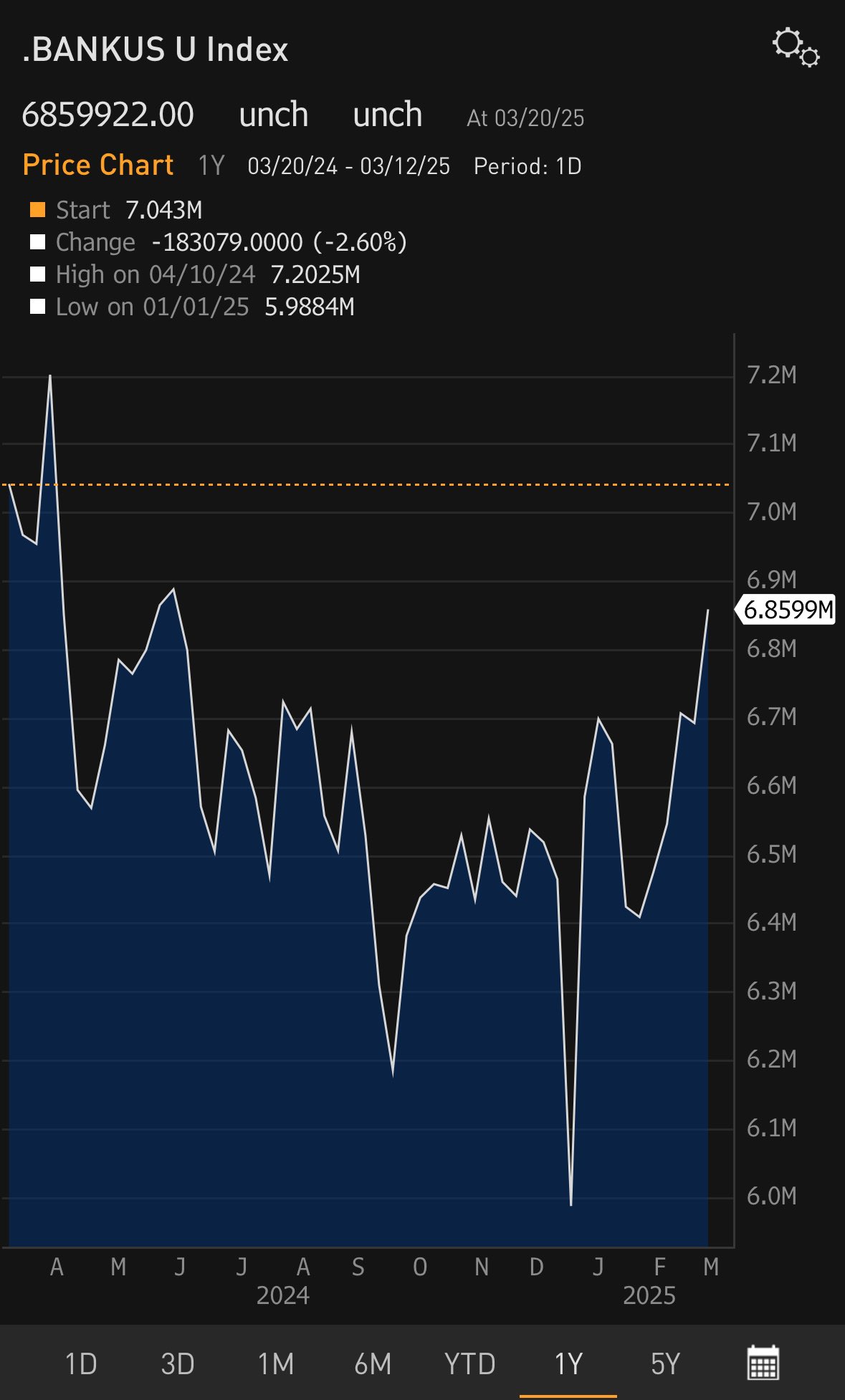Screen dimensions: 845x1400
Task: Tap the Period: 1D label
Action: (x=527, y=166)
